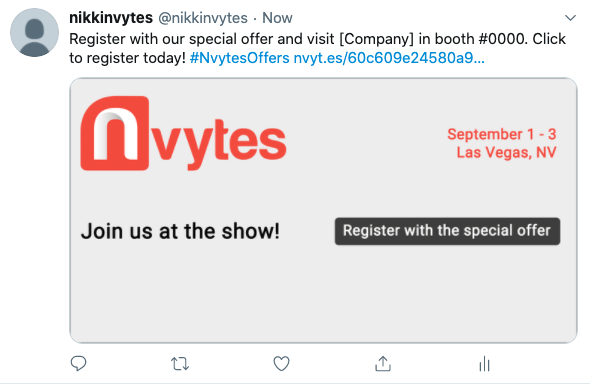Screen dimensions: 590x384
Task: Click the 'September 1 - 3' date text
Action: tap(502, 134)
